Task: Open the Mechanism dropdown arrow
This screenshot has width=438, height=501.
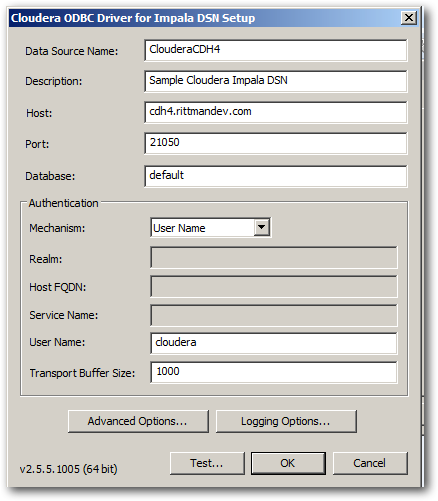Action: click(x=262, y=228)
